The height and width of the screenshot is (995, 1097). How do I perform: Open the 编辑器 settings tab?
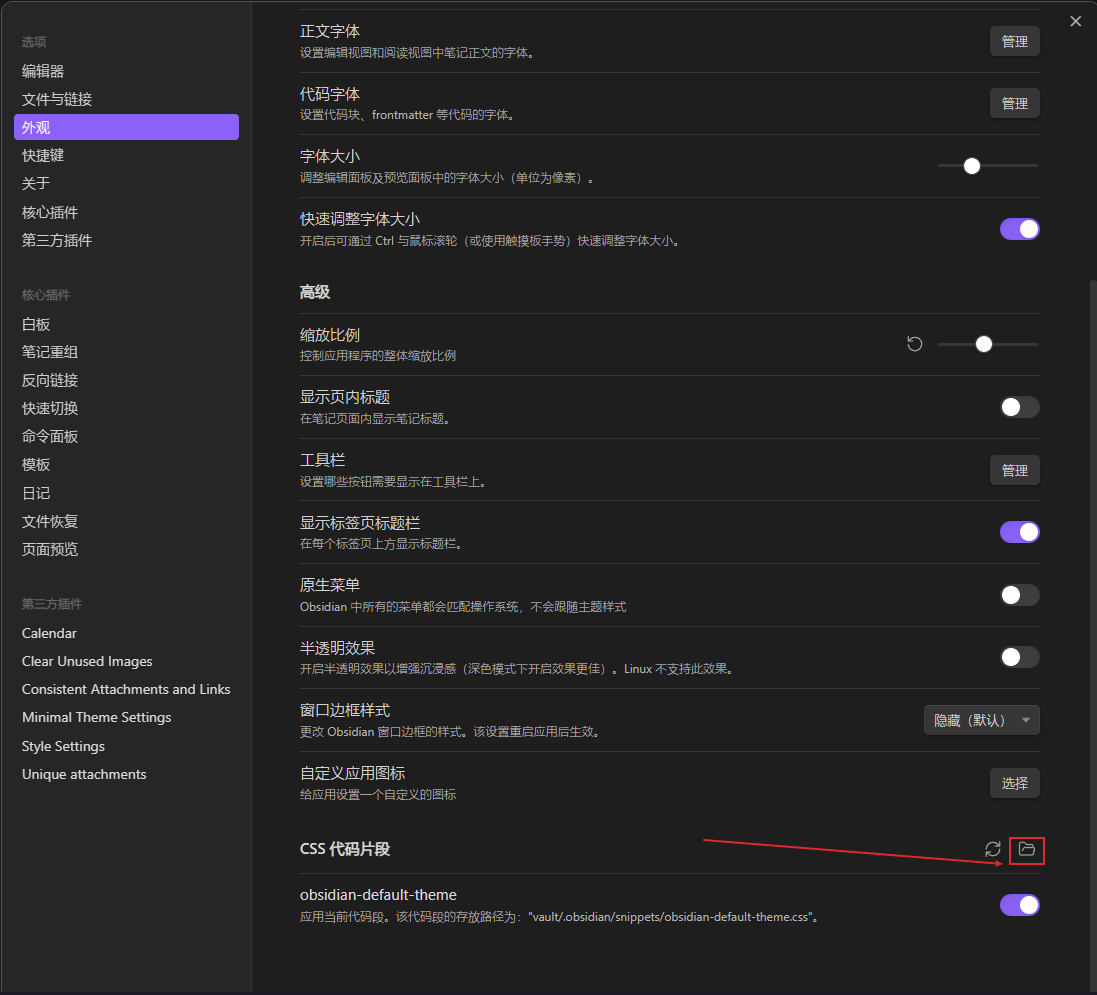tap(43, 71)
